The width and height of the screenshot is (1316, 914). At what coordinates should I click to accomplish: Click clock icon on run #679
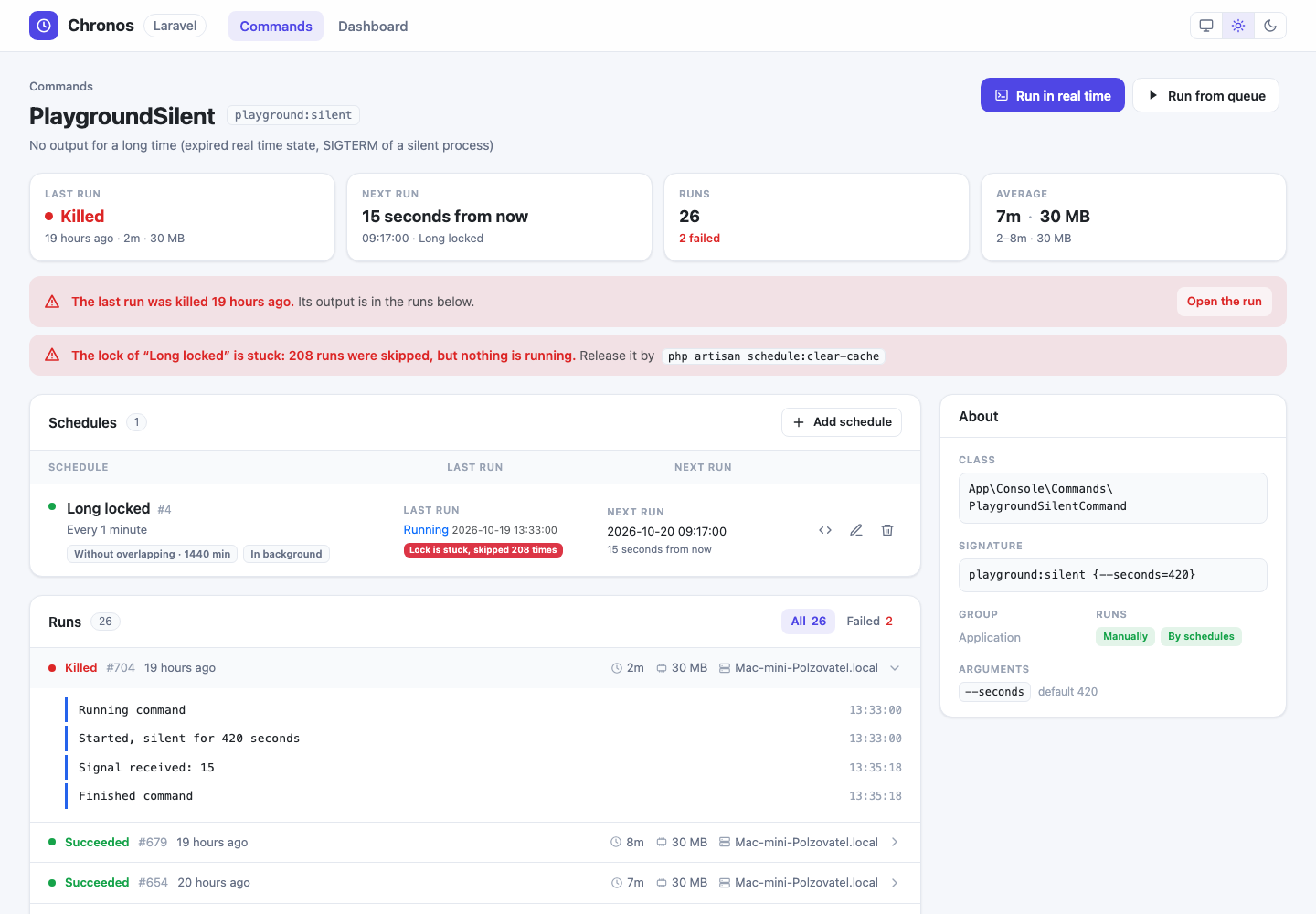(x=616, y=843)
